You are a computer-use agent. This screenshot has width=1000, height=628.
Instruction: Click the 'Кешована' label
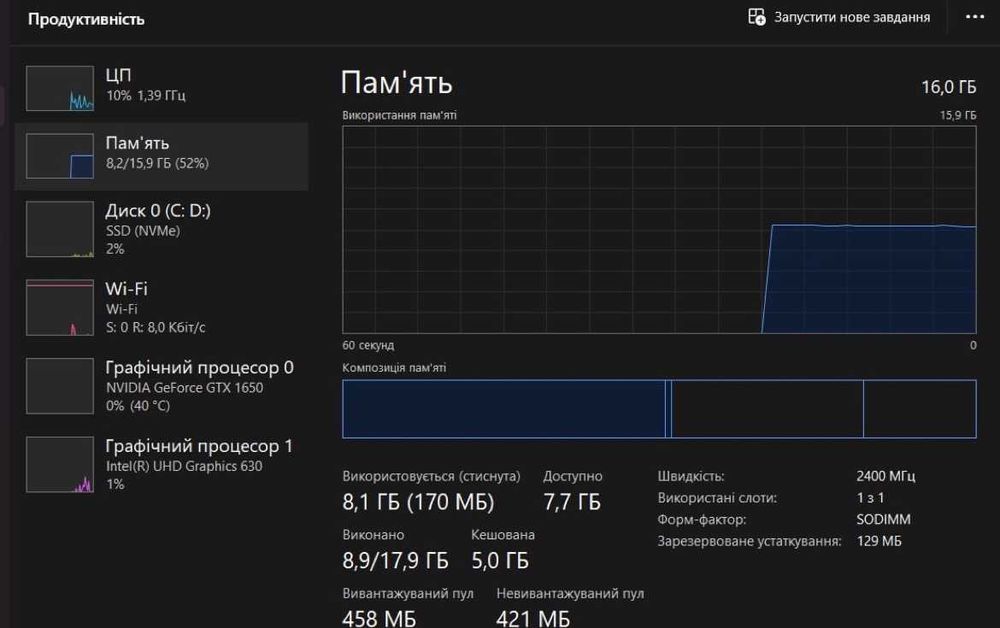[503, 535]
